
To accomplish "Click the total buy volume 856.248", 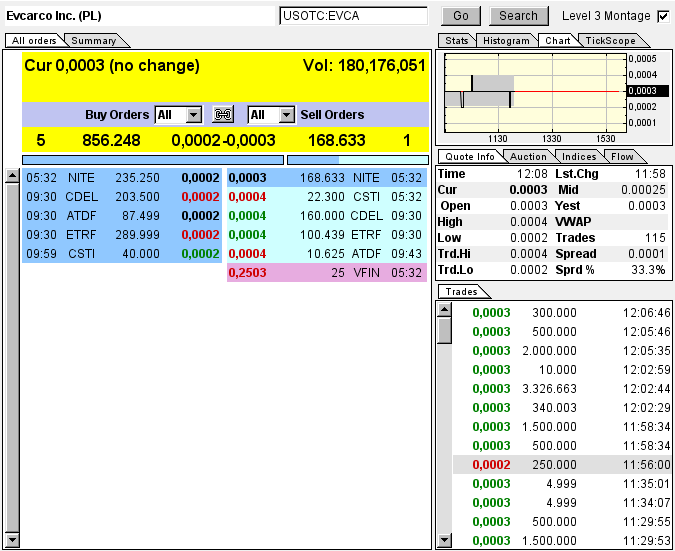I will [111, 140].
